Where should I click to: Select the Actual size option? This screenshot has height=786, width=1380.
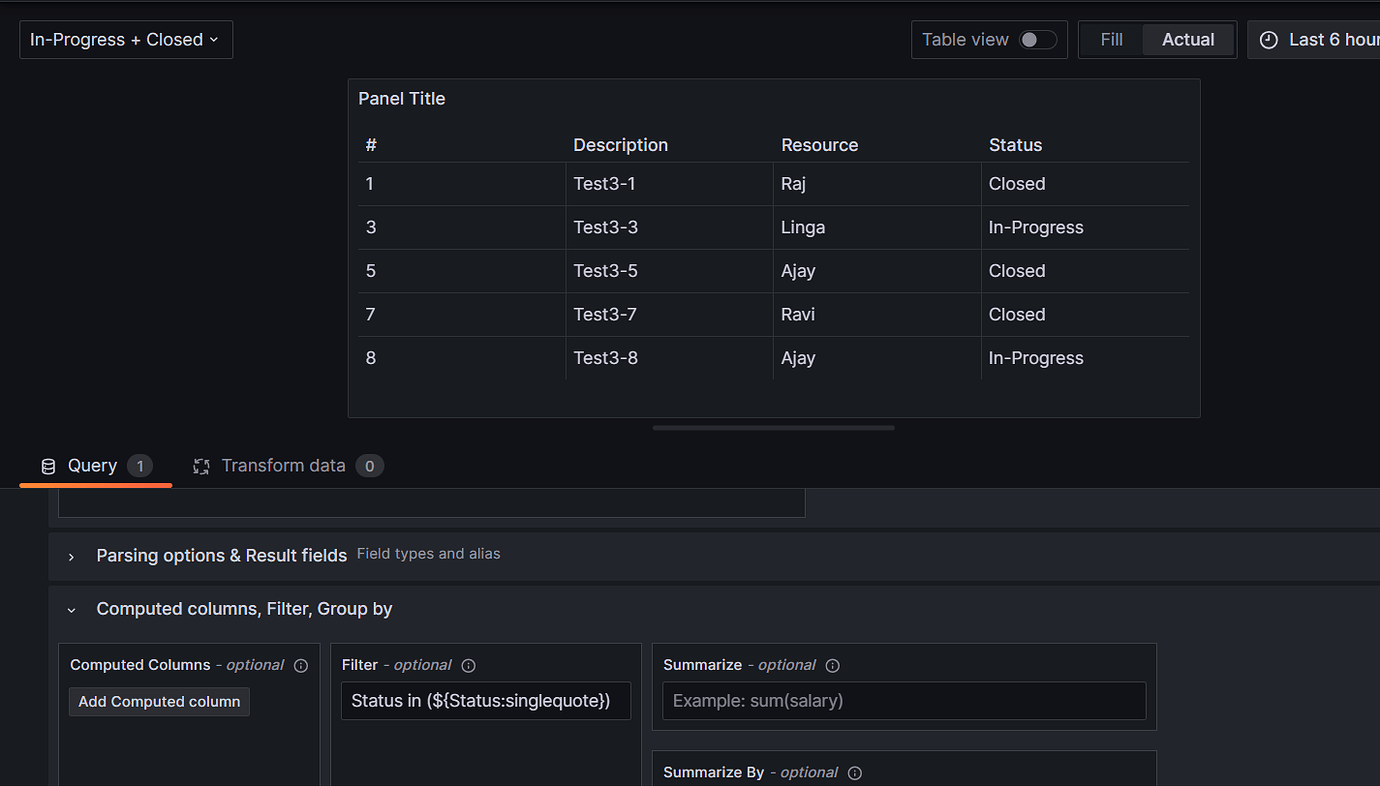click(x=1188, y=39)
